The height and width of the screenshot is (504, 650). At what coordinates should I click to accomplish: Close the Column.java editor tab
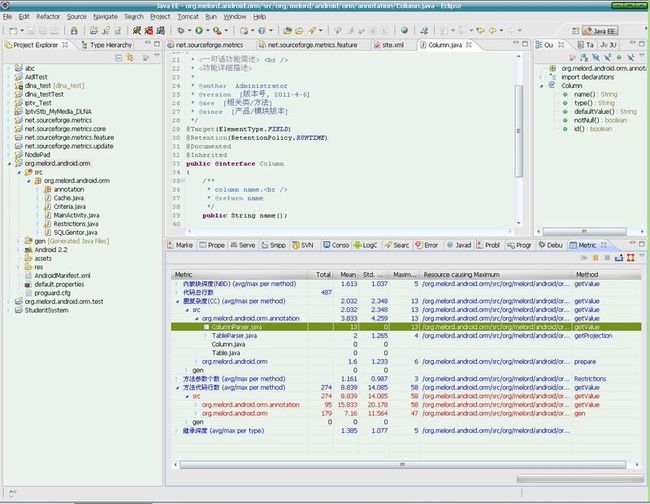[x=468, y=45]
